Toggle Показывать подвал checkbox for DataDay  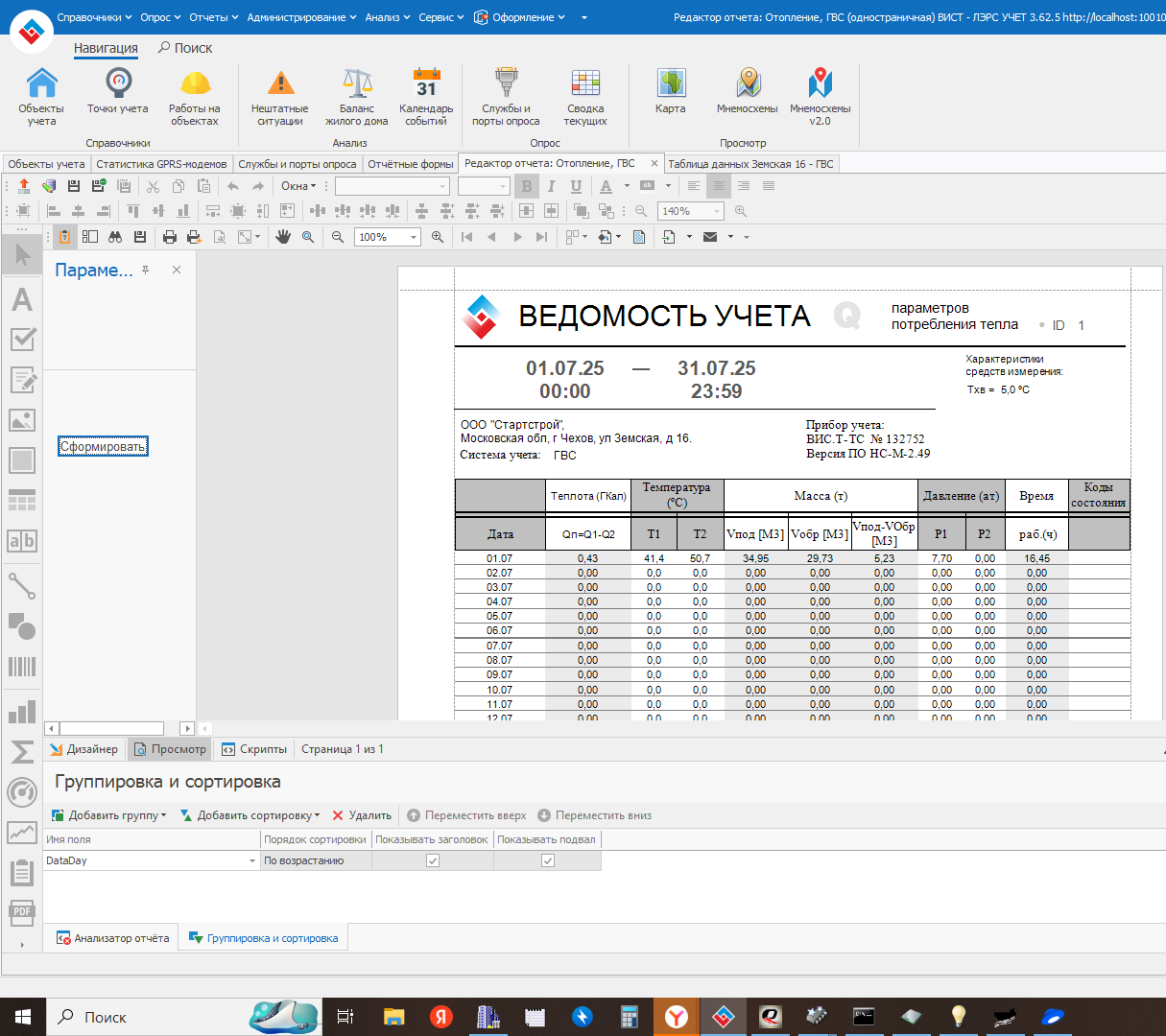tap(548, 860)
